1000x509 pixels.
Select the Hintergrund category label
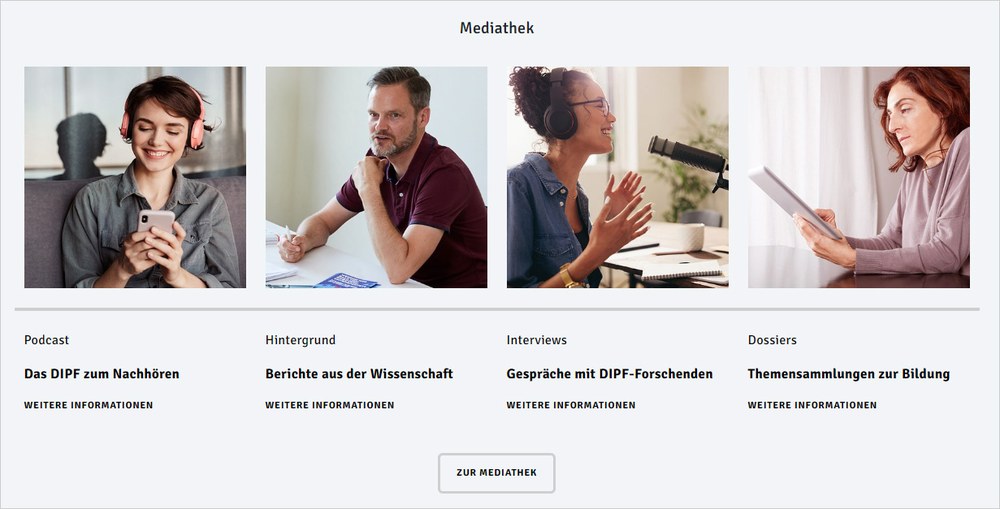[x=300, y=340]
